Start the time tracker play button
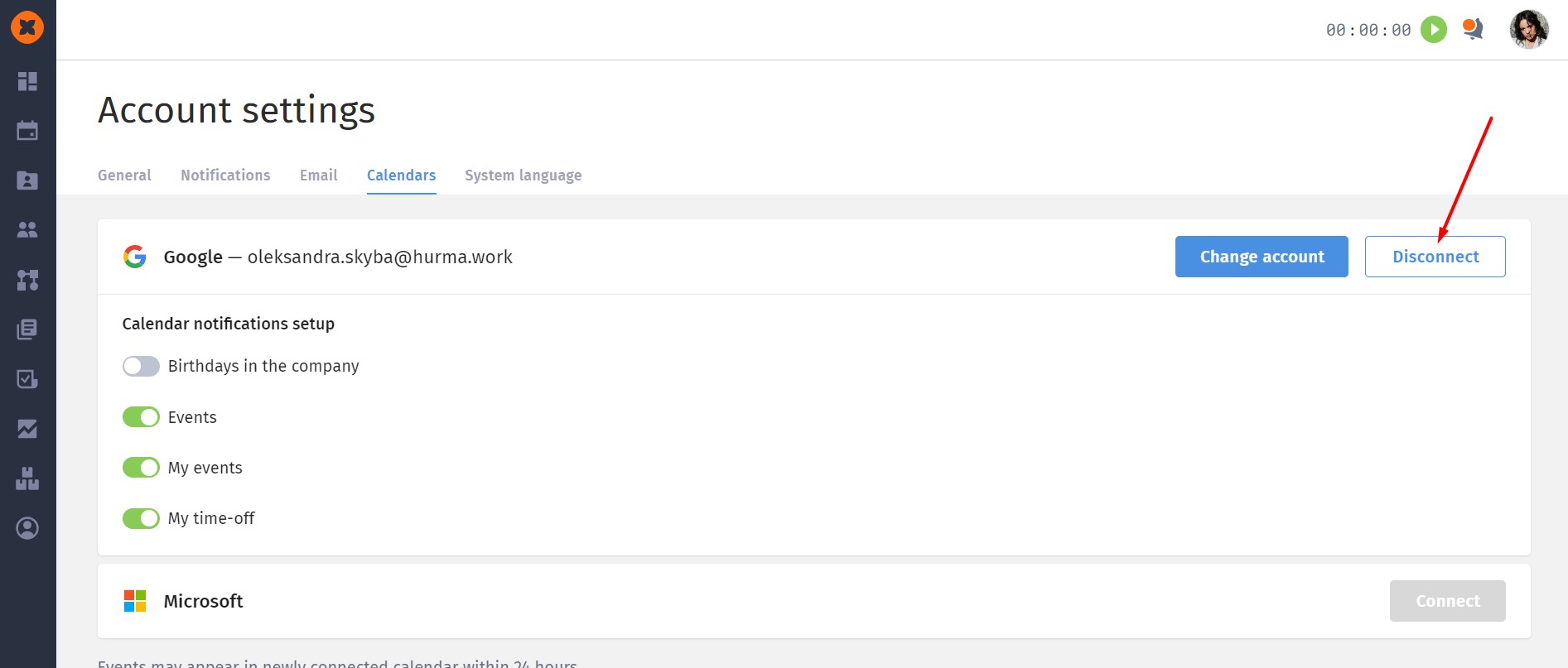The image size is (1568, 668). [x=1434, y=30]
